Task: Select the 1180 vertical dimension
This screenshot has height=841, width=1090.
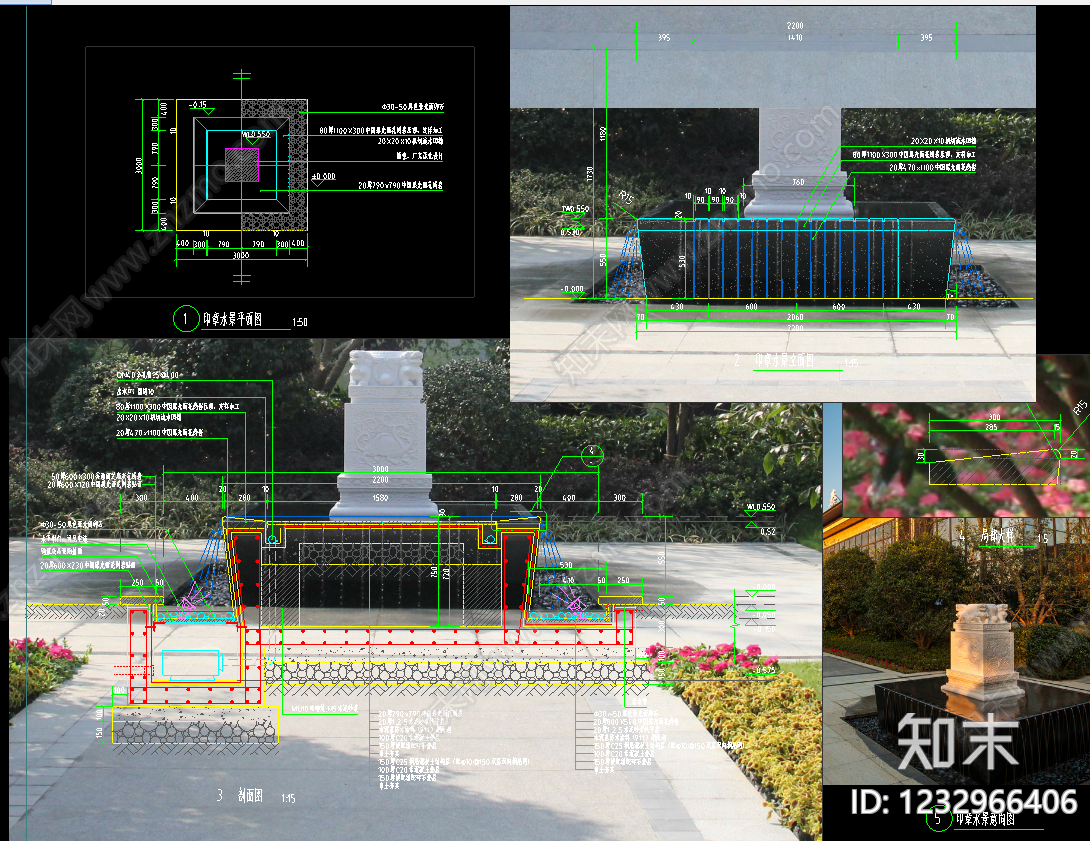Action: (603, 133)
